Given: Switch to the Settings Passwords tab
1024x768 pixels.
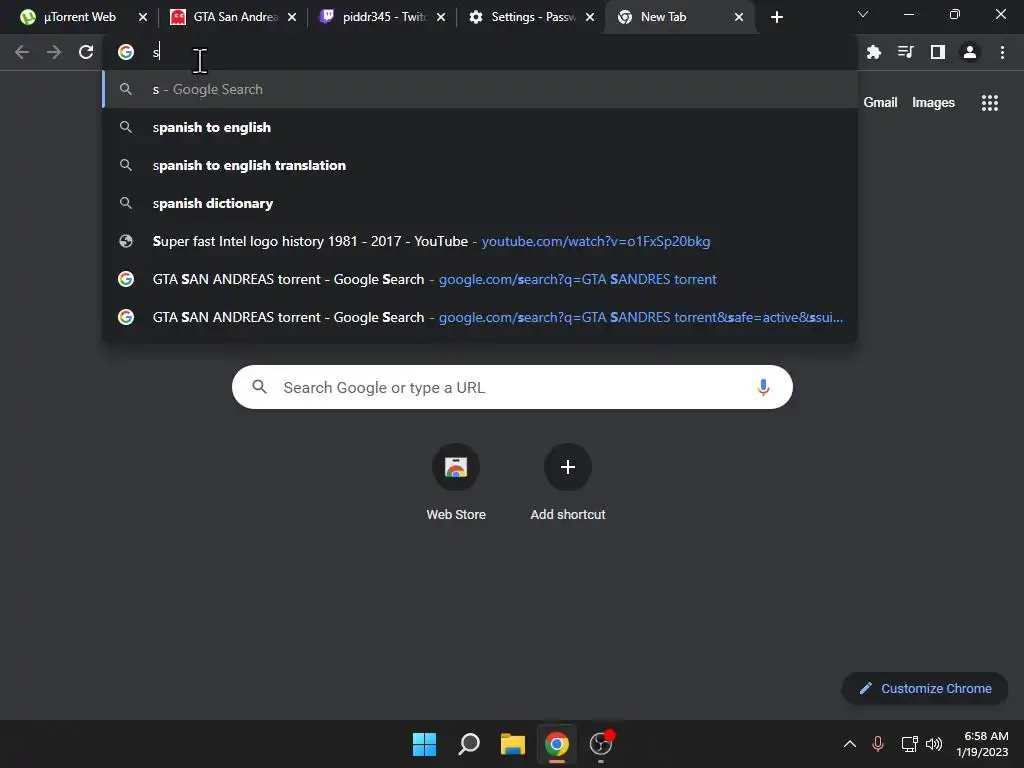Looking at the screenshot, I should click(523, 17).
